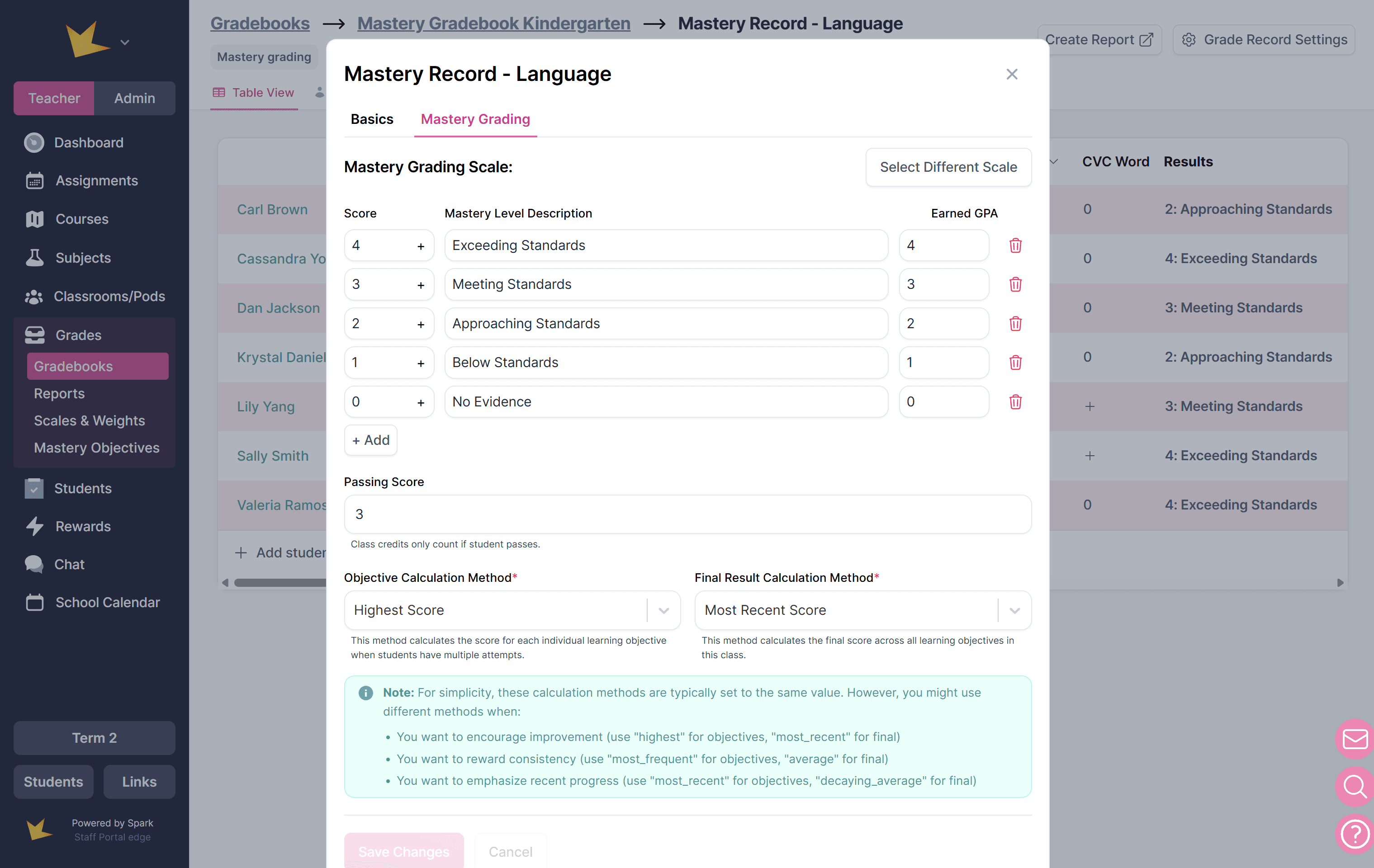Delete the Exceeding Standards scale row
The image size is (1374, 868).
(1015, 245)
